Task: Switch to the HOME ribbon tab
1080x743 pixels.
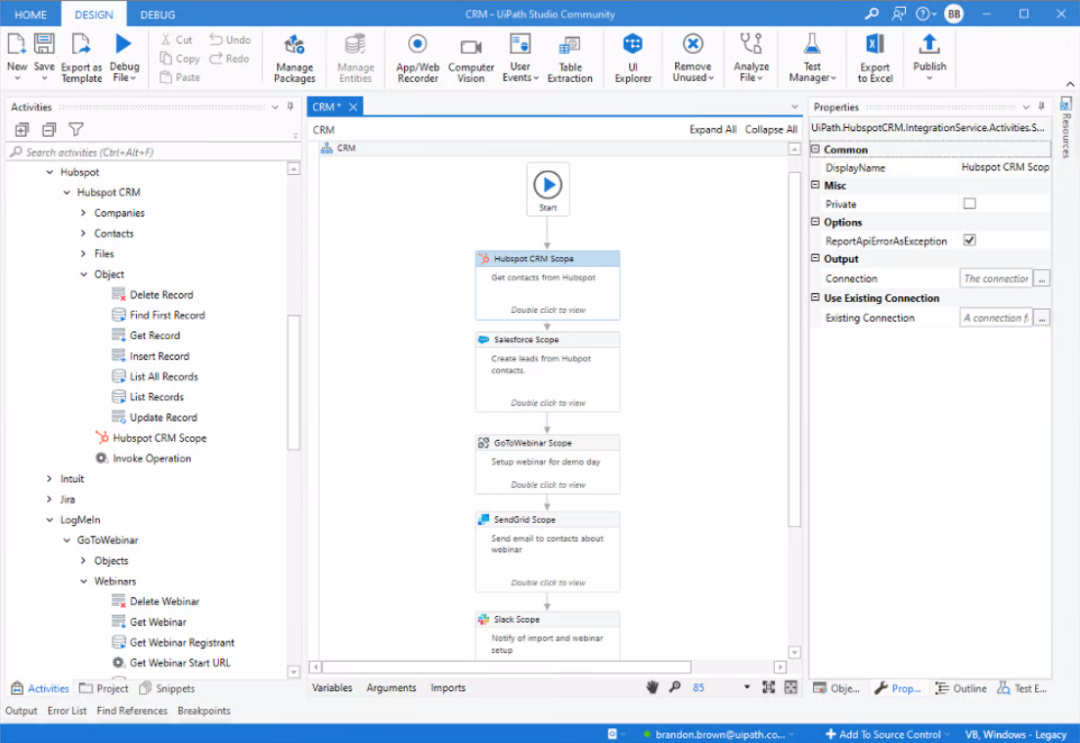Action: 31,14
